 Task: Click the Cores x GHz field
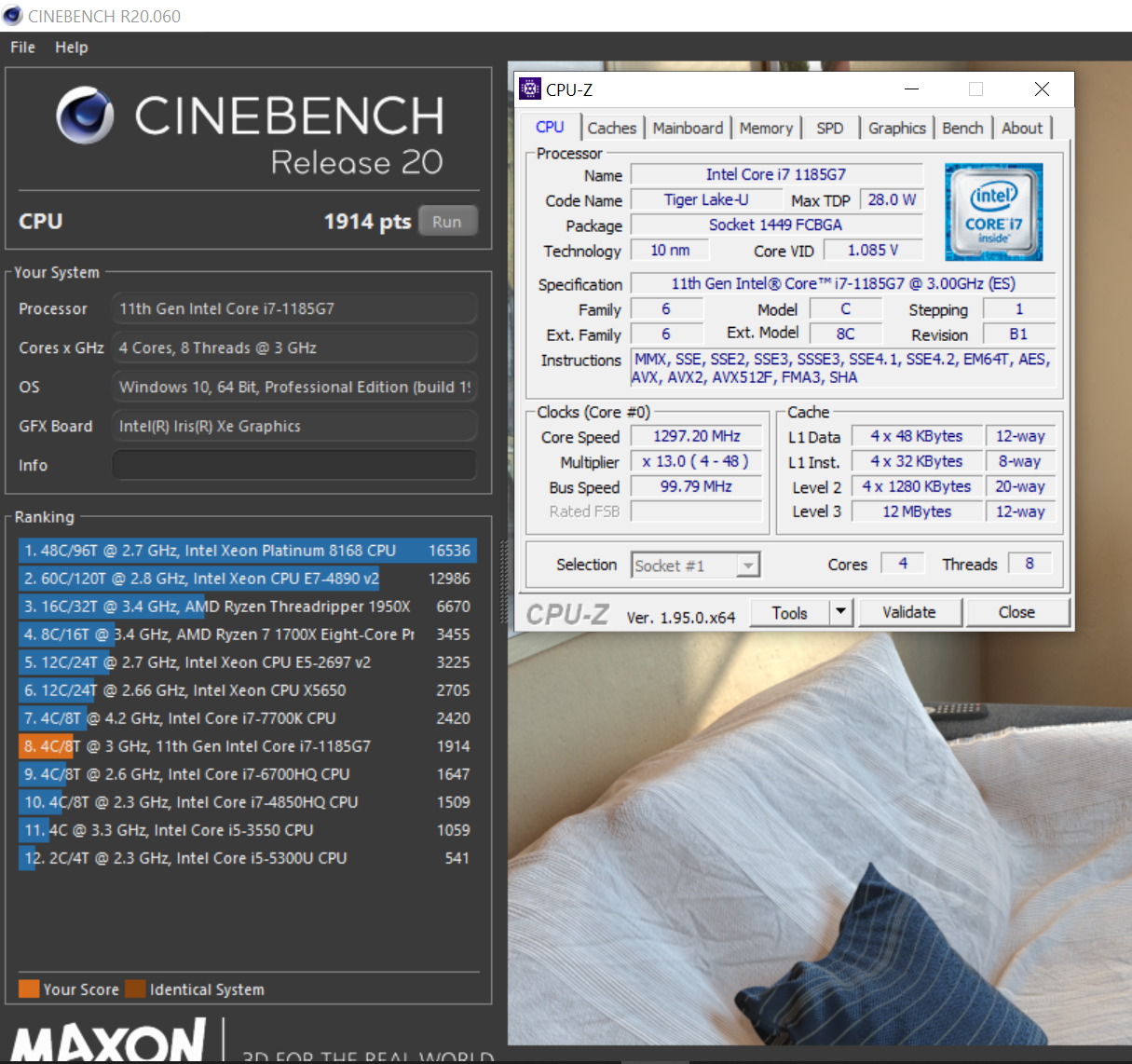(294, 348)
